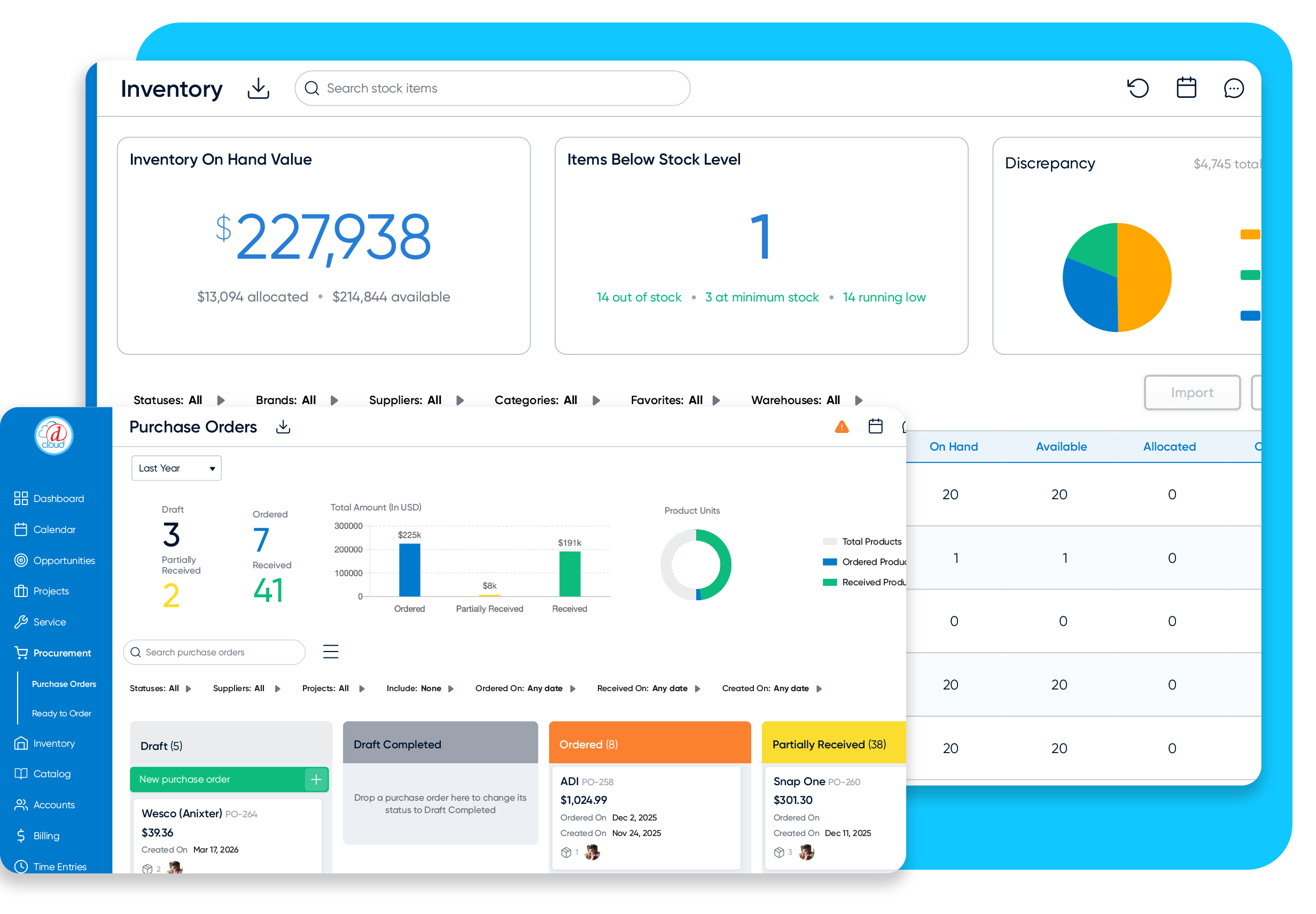Click the warning alert icon in Purchase Orders header
1316x914 pixels.
(842, 427)
